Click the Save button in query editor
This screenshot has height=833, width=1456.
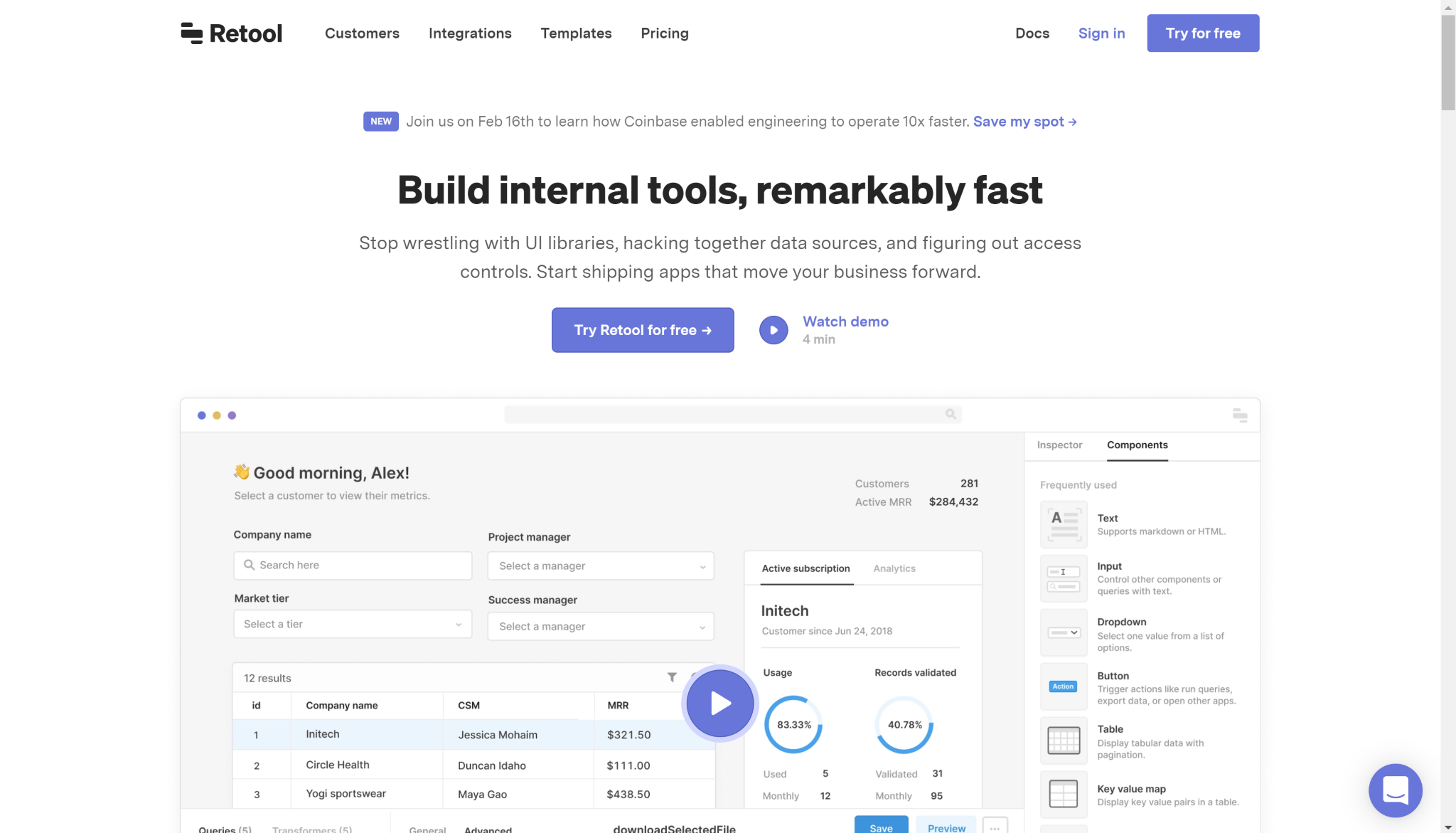click(881, 826)
